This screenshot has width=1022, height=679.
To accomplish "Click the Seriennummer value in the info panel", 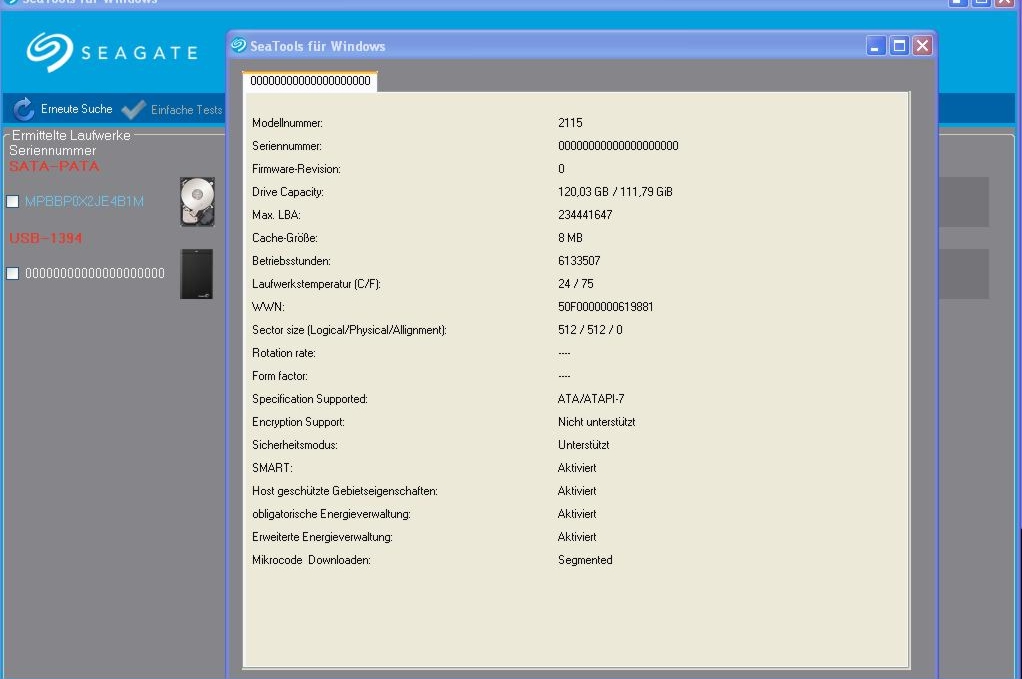I will click(618, 146).
